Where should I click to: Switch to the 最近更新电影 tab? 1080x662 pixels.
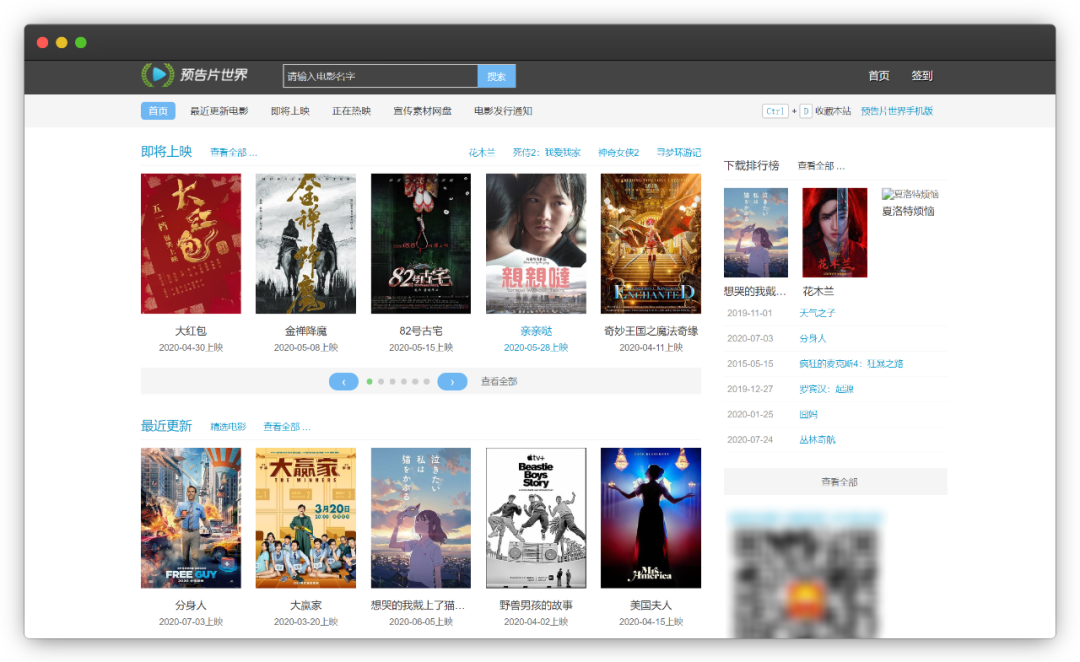[219, 111]
